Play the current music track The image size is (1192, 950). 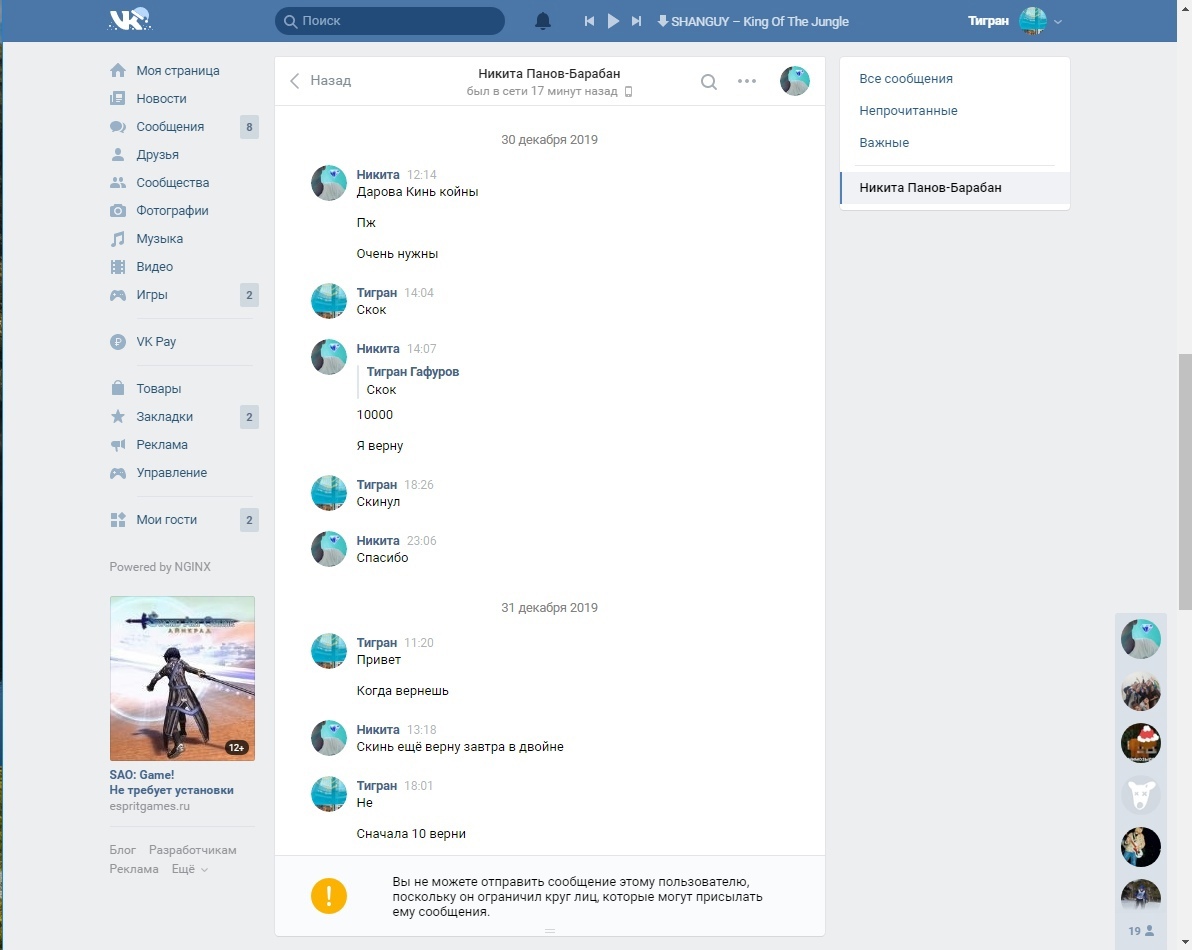pos(613,21)
